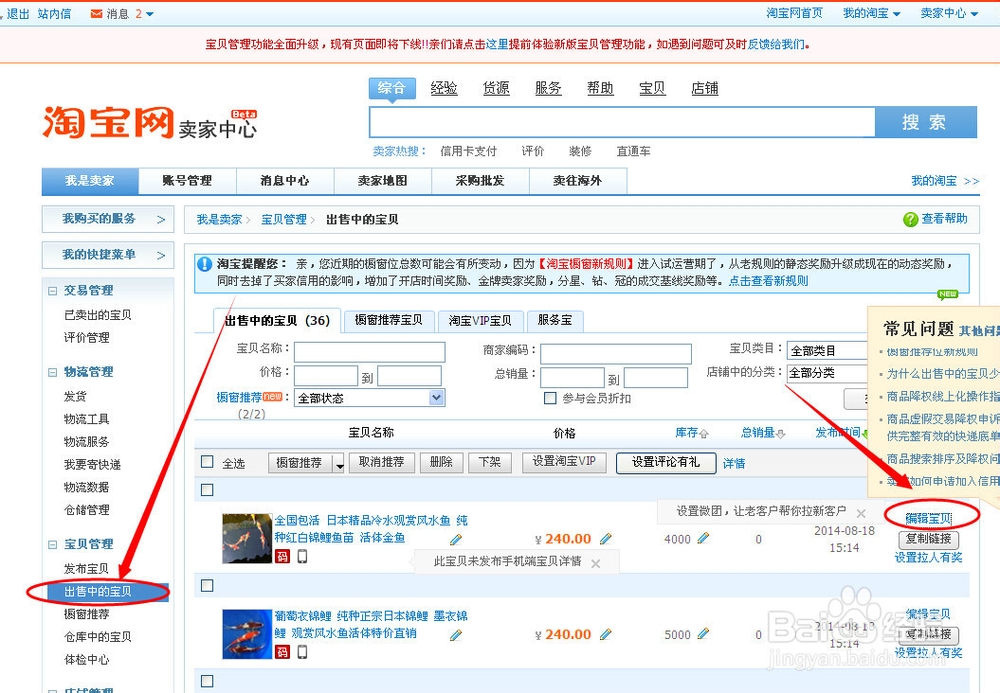Open the 账号管理 navigation menu
The image size is (1000, 693).
tap(187, 180)
